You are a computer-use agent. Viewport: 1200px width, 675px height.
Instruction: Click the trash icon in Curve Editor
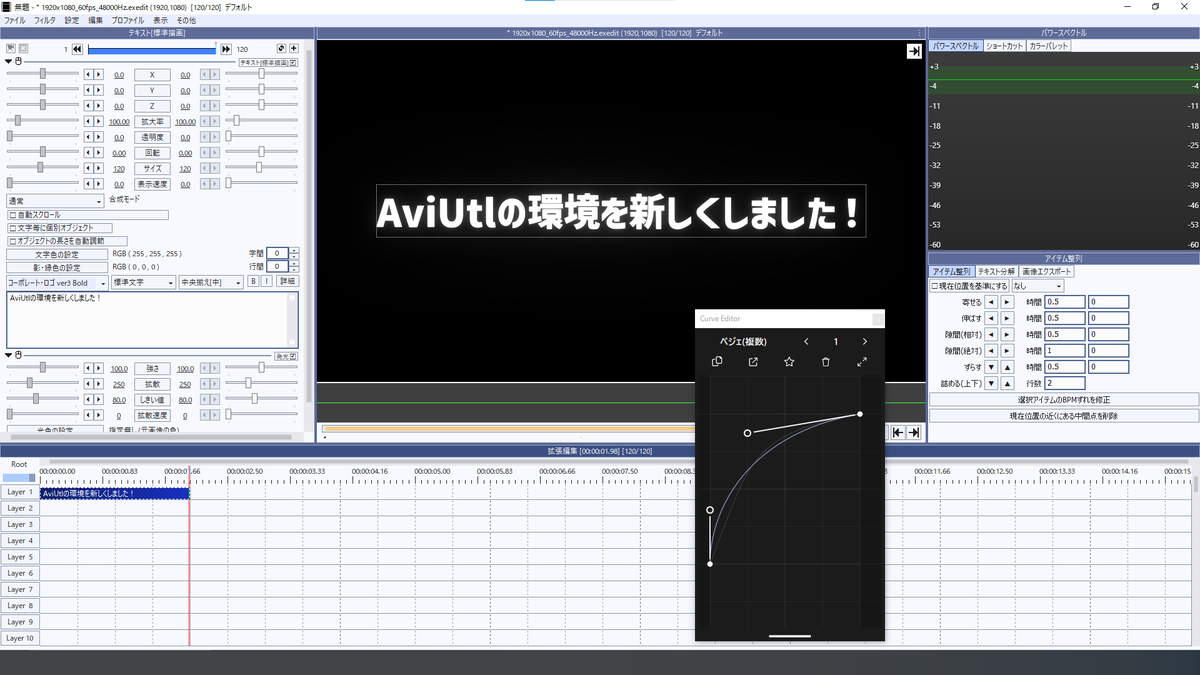(825, 362)
